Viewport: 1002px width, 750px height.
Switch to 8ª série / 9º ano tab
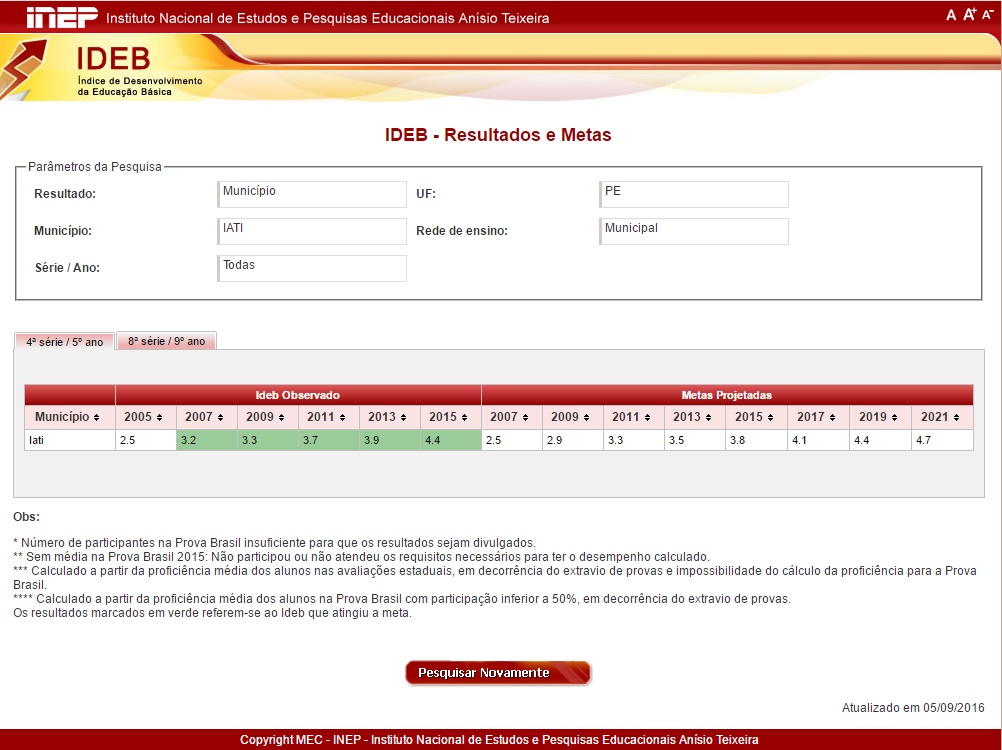point(167,341)
